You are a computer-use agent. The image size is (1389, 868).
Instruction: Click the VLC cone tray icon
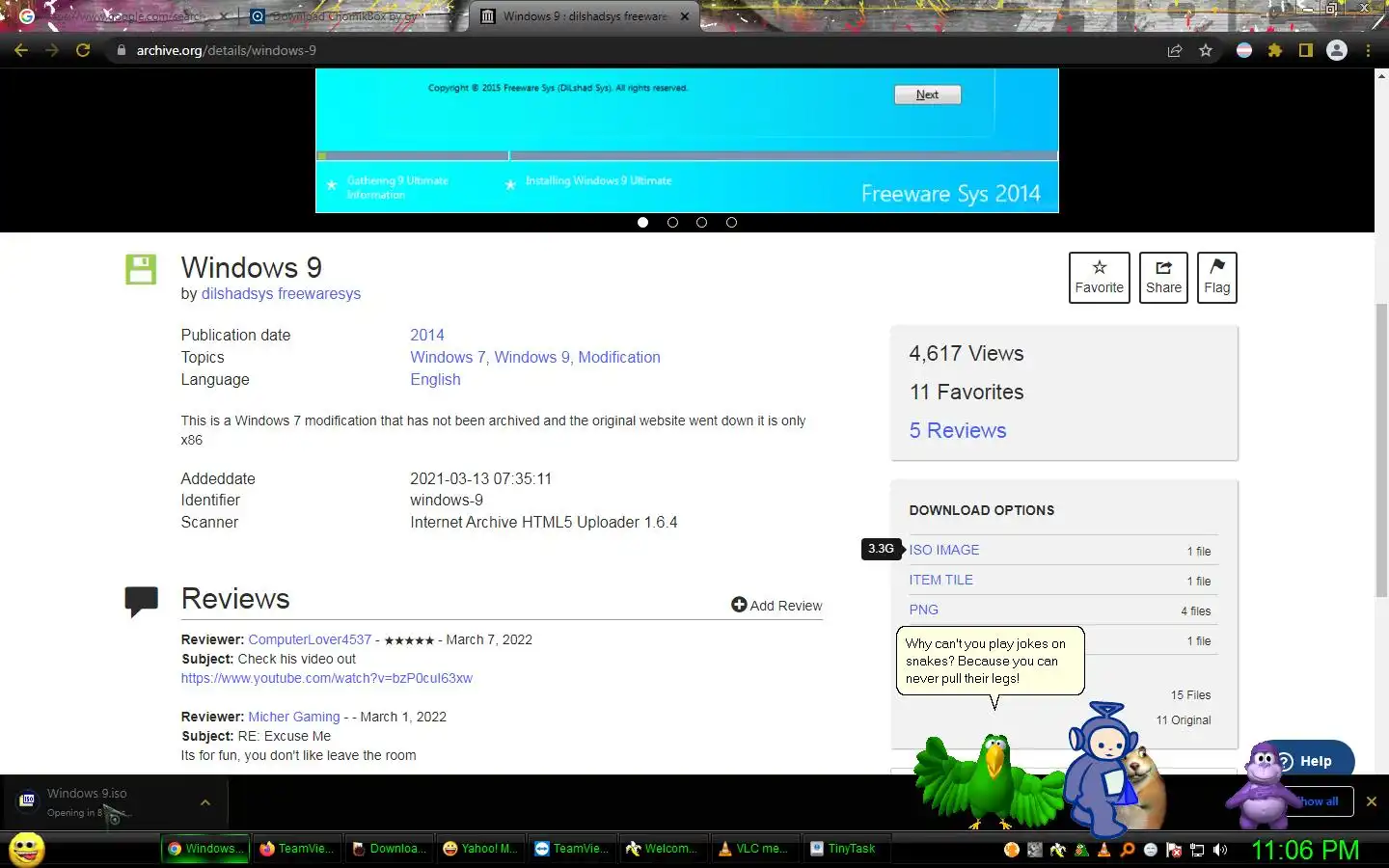[x=1104, y=850]
